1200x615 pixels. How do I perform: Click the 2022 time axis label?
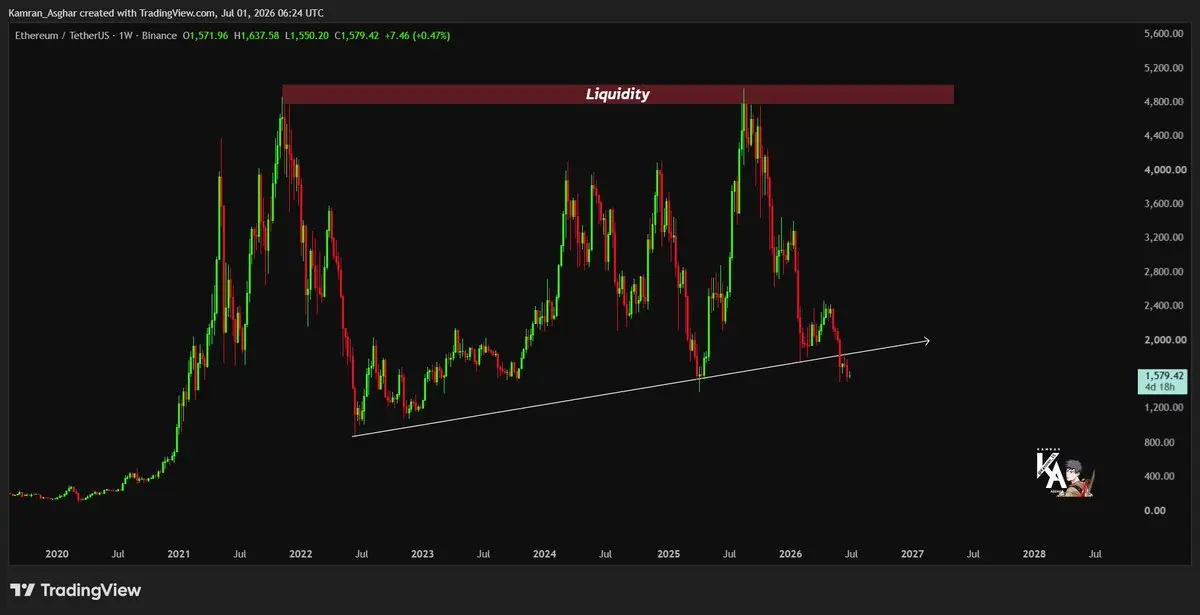[301, 553]
